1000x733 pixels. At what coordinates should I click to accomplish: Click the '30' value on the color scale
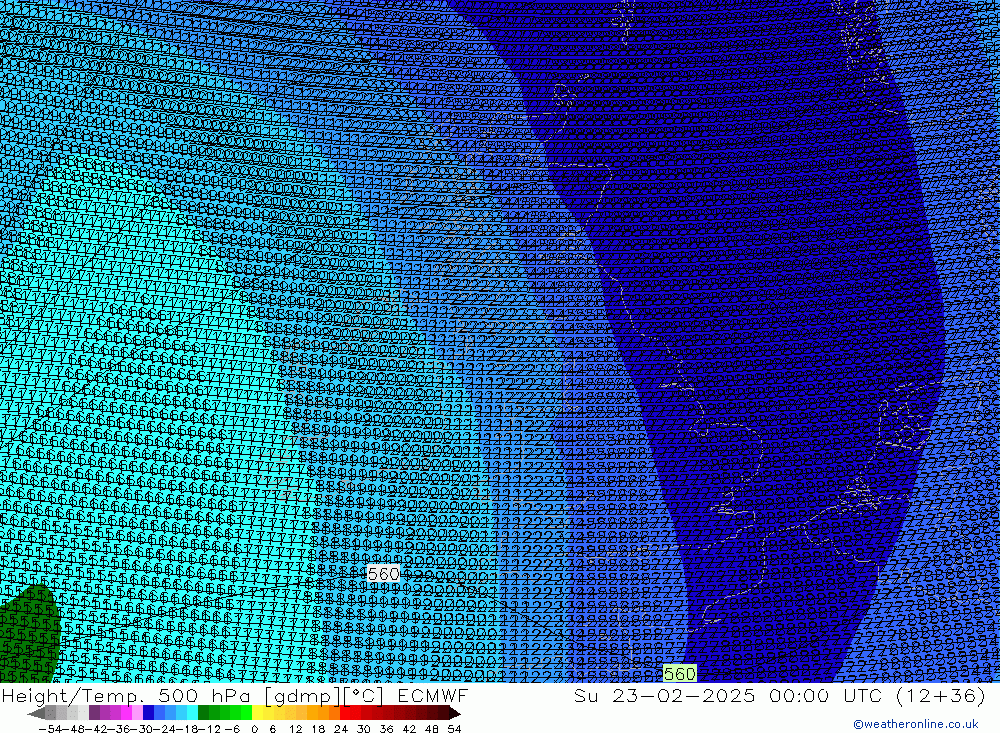pos(364,729)
